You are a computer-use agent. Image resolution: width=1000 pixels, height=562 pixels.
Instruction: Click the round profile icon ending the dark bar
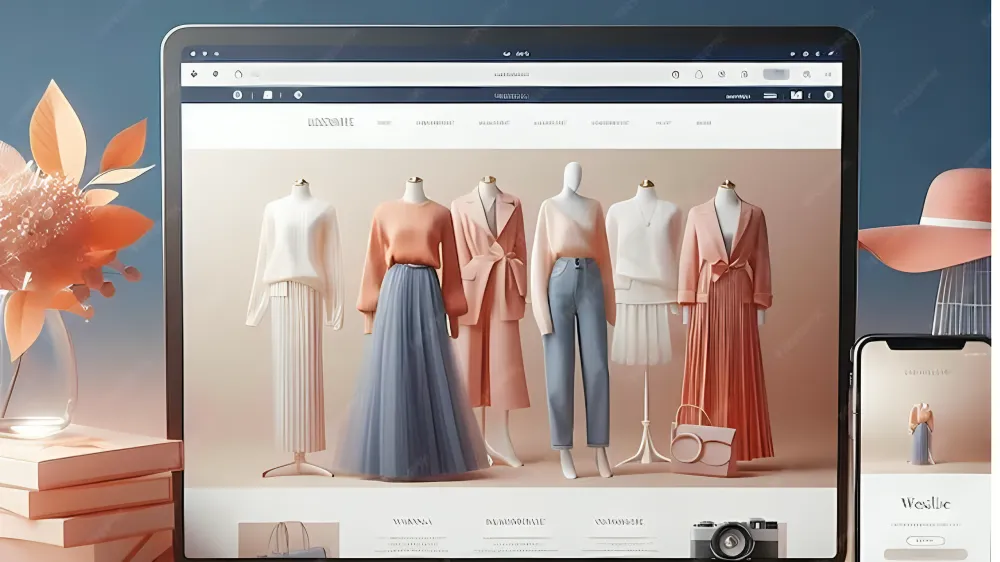click(828, 95)
